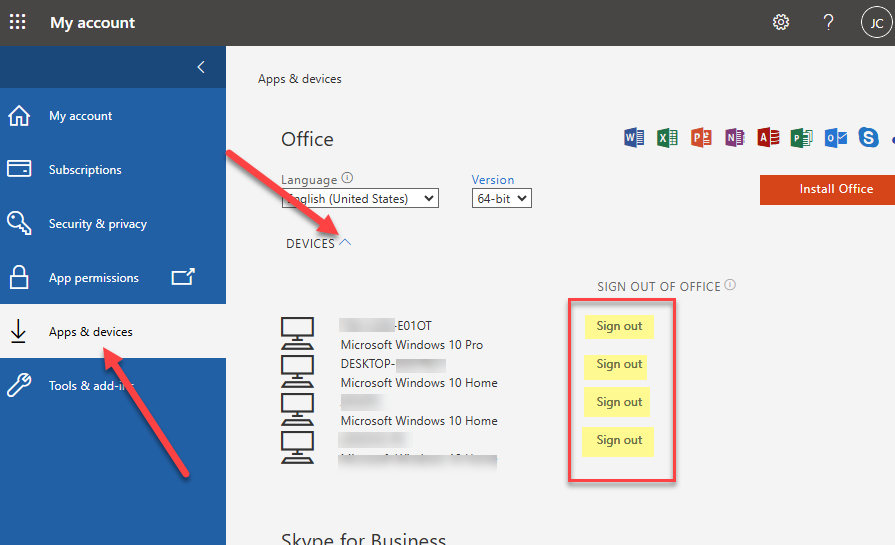The width and height of the screenshot is (895, 545).
Task: Click the Access app icon
Action: (768, 138)
